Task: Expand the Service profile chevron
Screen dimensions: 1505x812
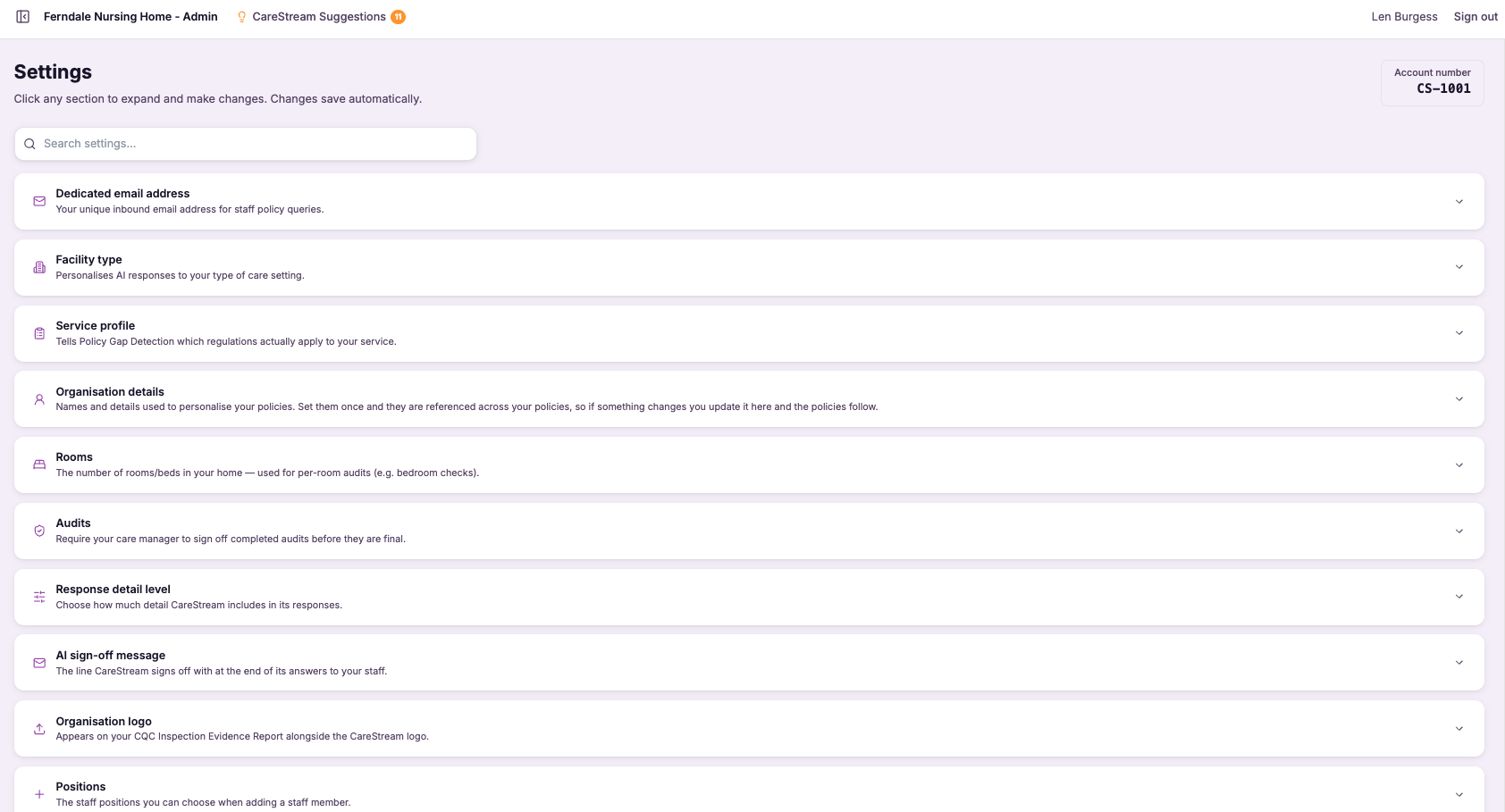Action: pos(1459,333)
